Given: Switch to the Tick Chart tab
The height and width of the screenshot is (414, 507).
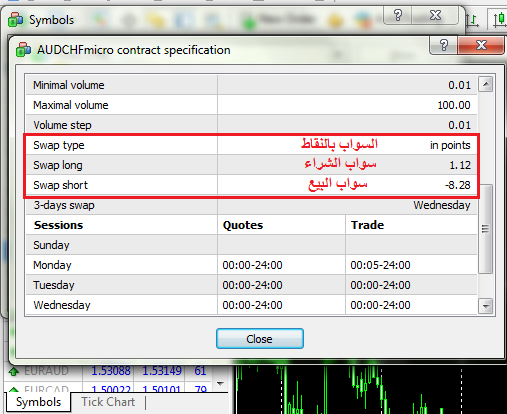Looking at the screenshot, I should [108, 402].
